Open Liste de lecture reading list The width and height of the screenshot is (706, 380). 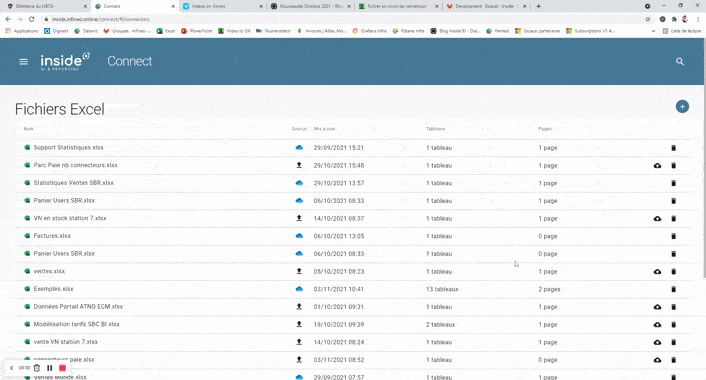coord(682,31)
